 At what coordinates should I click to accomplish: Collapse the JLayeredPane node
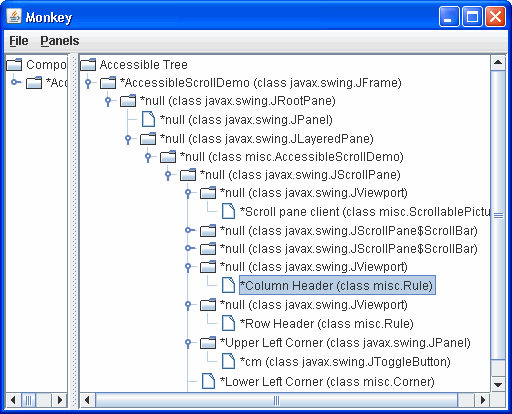(128, 139)
